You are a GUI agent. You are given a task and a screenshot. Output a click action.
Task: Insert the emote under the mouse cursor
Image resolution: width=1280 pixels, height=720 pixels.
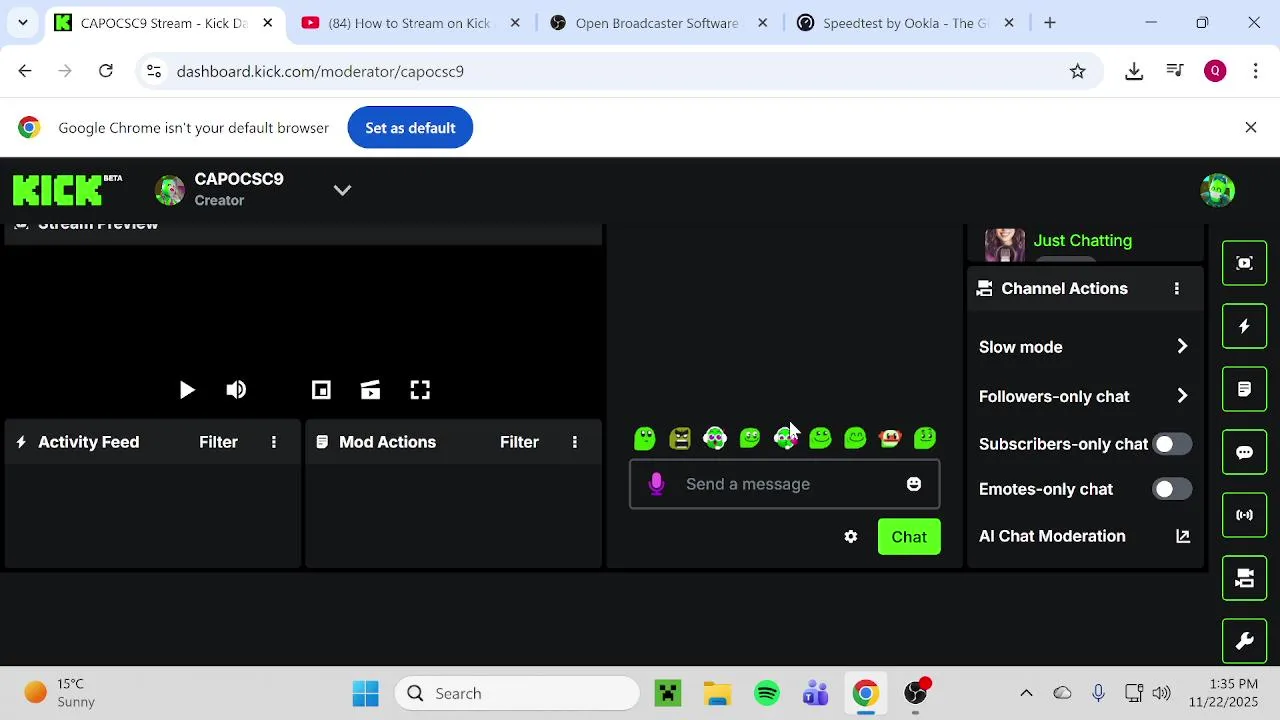785,438
